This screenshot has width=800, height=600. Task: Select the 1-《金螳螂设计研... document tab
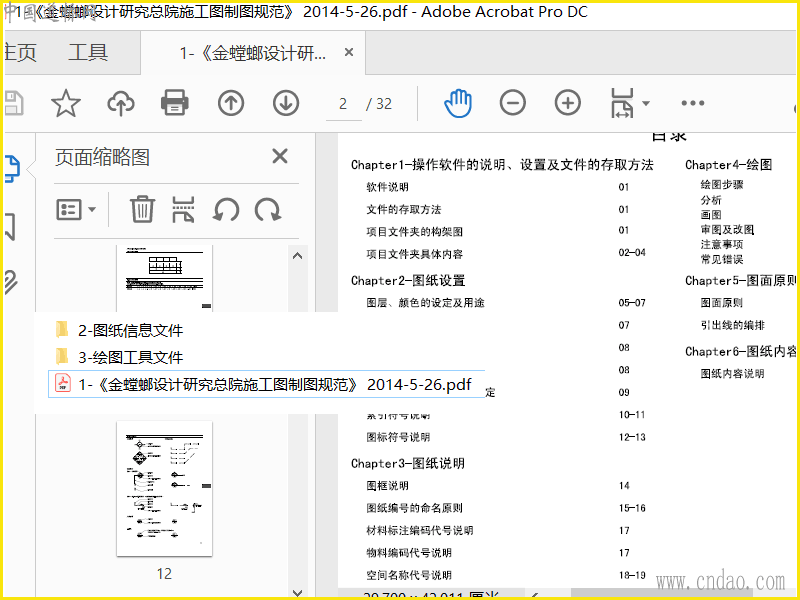point(253,53)
